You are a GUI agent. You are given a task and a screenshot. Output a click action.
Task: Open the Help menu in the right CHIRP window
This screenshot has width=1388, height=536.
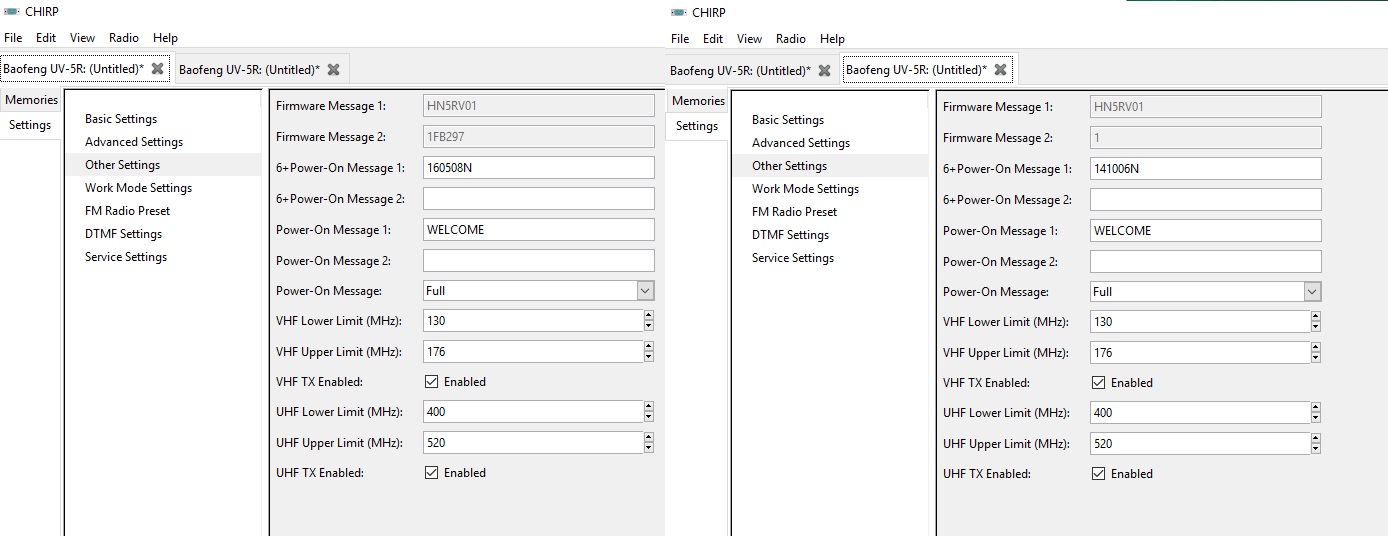pyautogui.click(x=832, y=39)
